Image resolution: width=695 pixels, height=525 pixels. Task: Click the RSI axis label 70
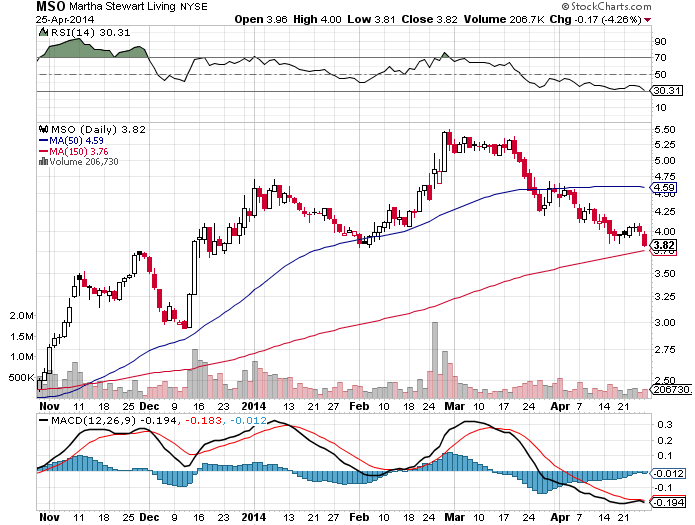[660, 58]
